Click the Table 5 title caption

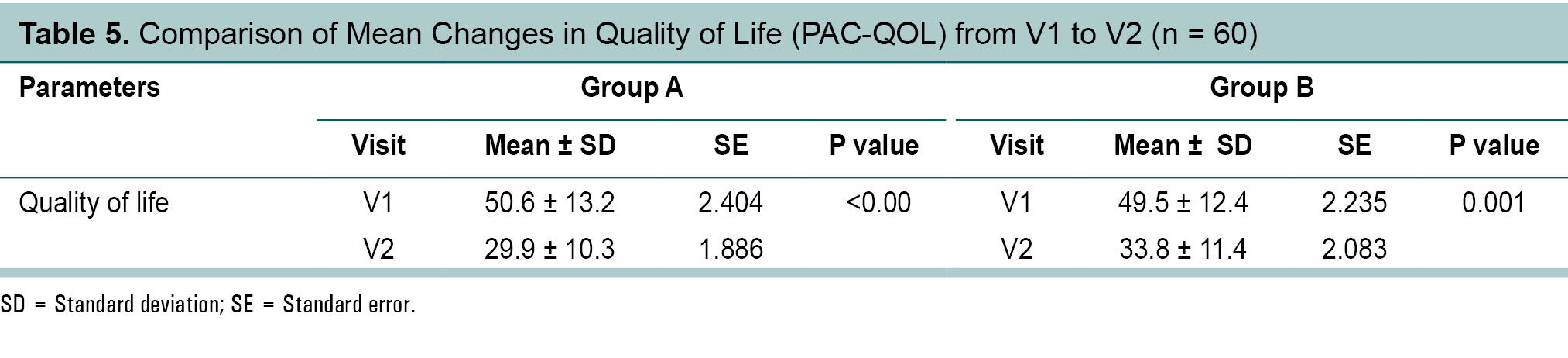(637, 35)
